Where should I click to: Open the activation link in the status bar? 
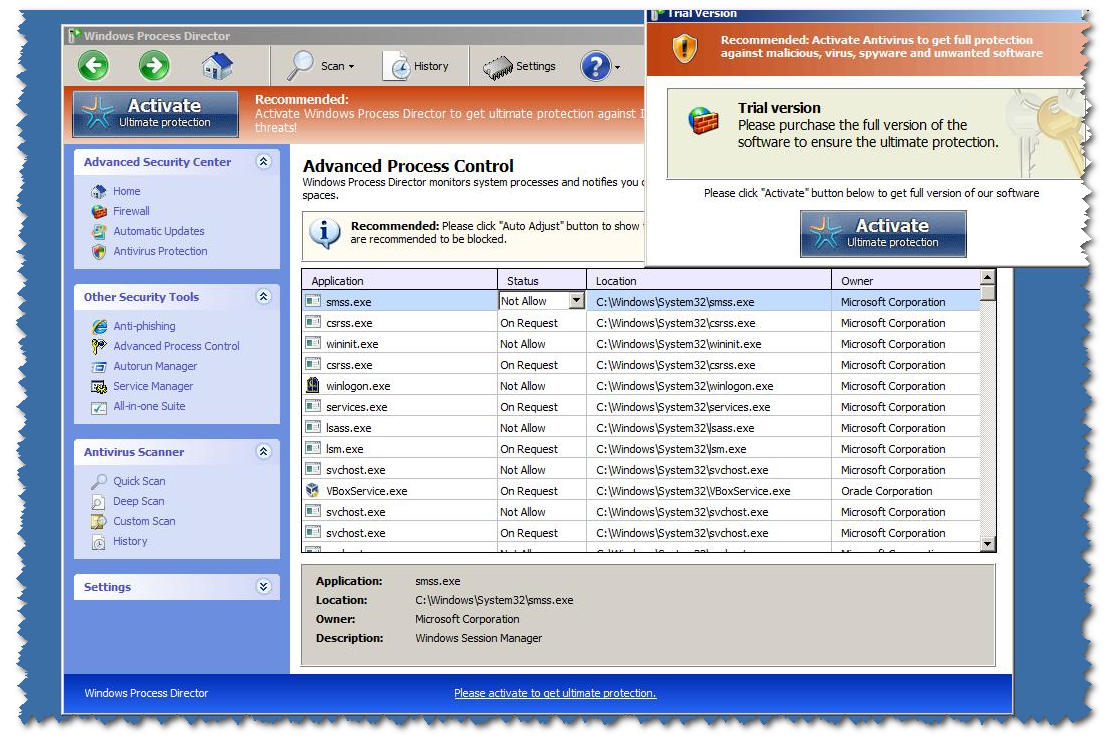tap(556, 693)
